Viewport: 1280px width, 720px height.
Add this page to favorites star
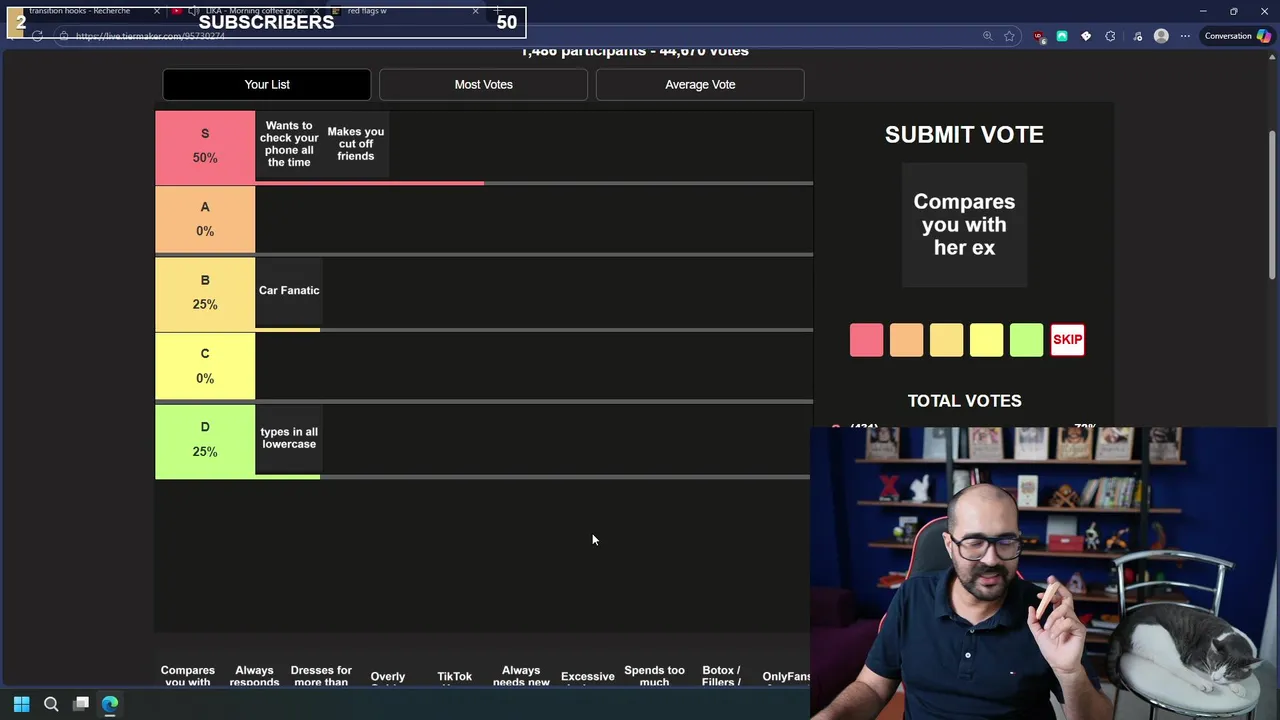1010,36
